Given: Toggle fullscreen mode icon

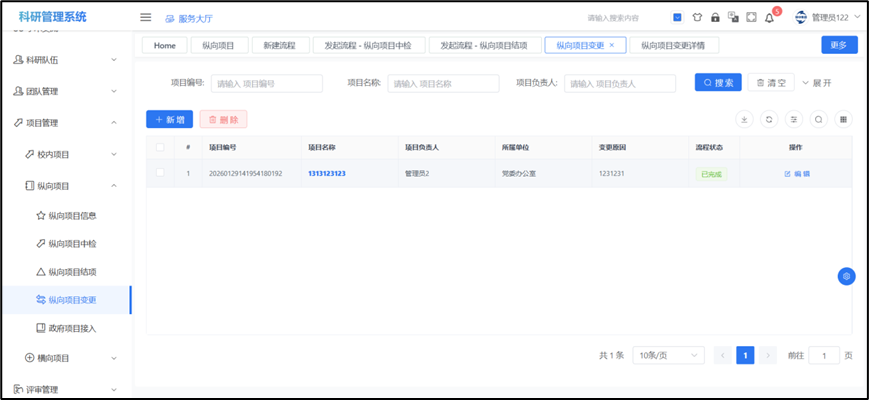Looking at the screenshot, I should coord(751,18).
